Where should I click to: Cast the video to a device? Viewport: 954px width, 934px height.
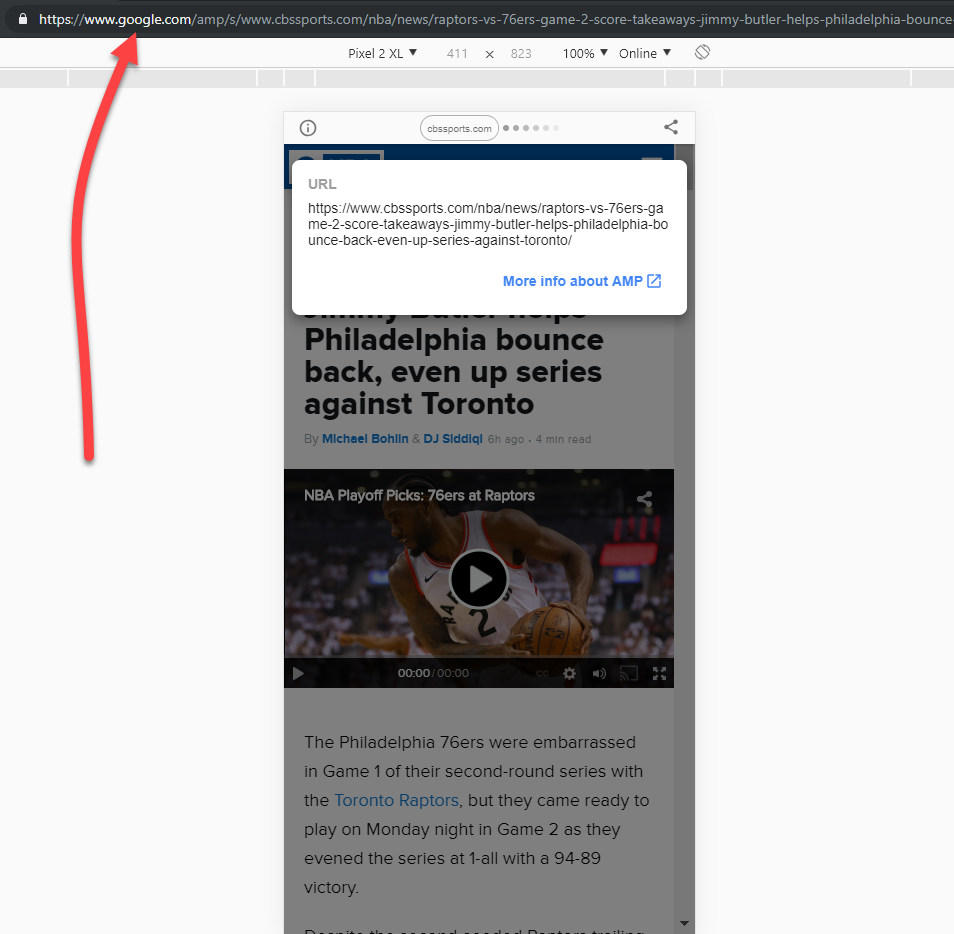[x=628, y=673]
